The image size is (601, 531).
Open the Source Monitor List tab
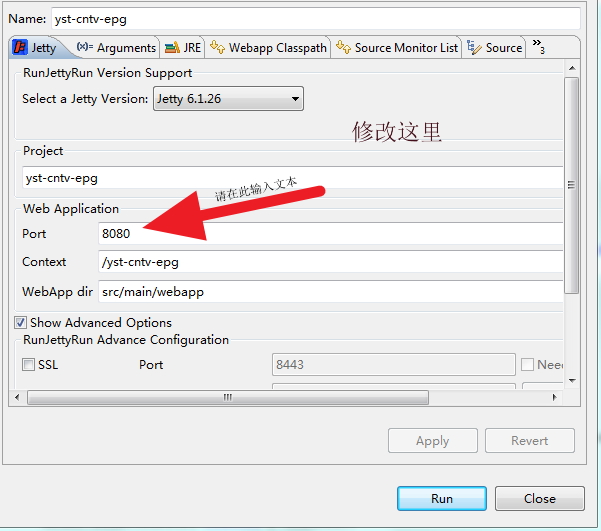[396, 48]
